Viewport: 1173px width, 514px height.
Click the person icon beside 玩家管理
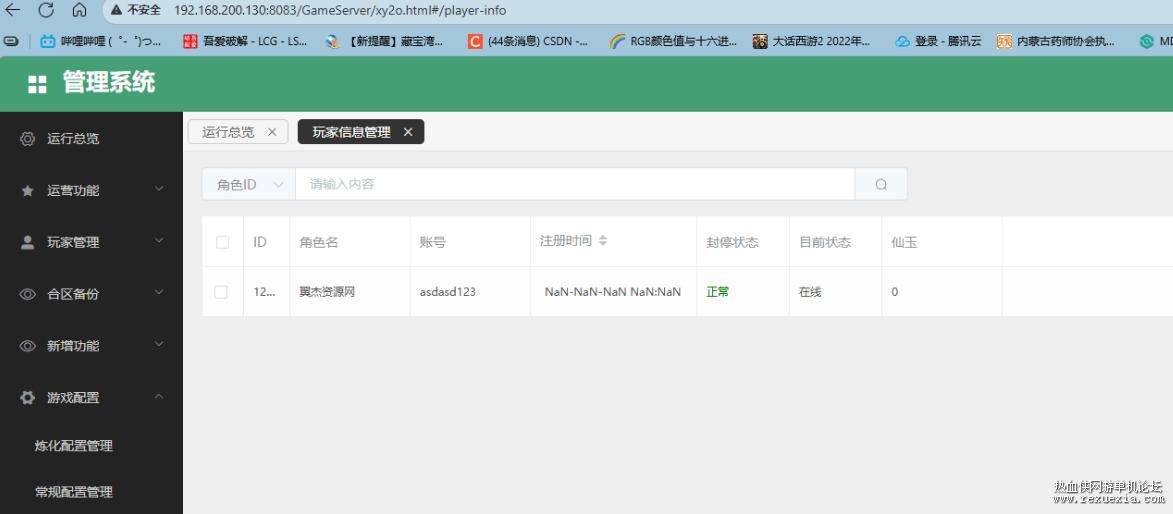click(28, 242)
